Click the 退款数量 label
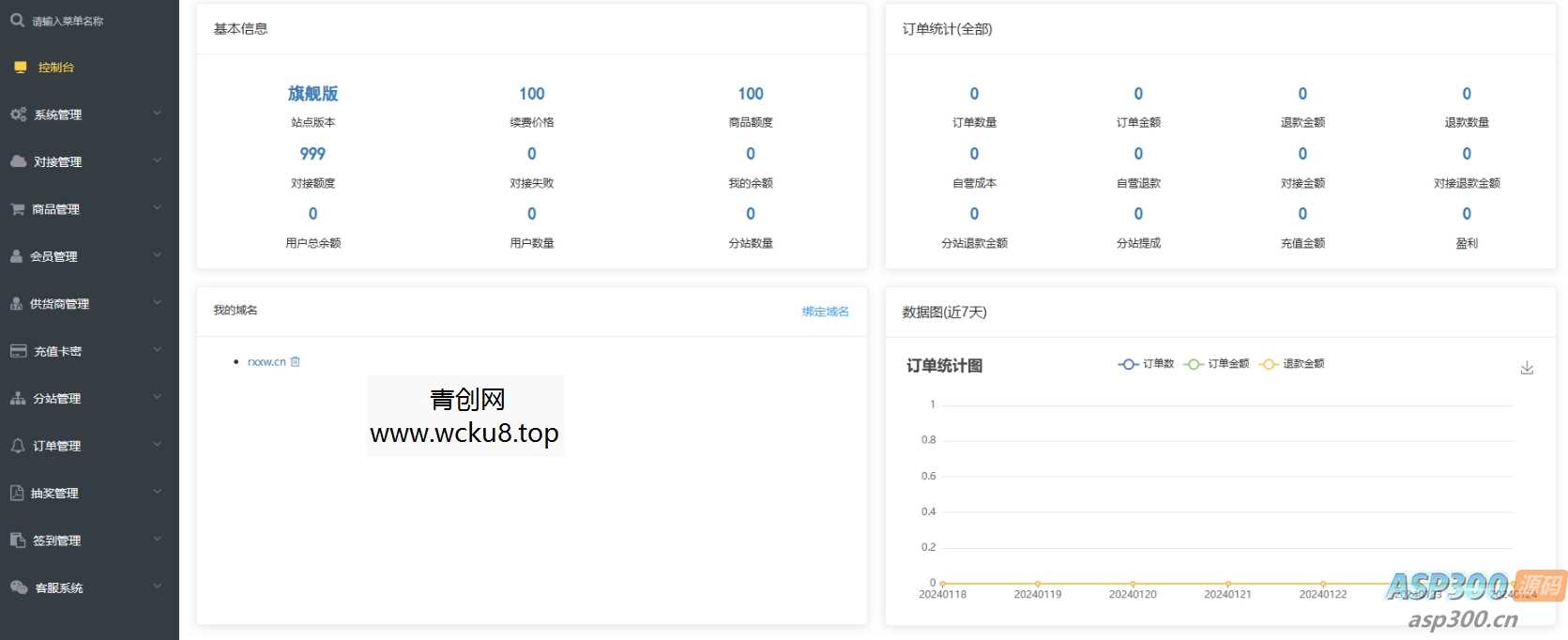1568x640 pixels. tap(1467, 122)
